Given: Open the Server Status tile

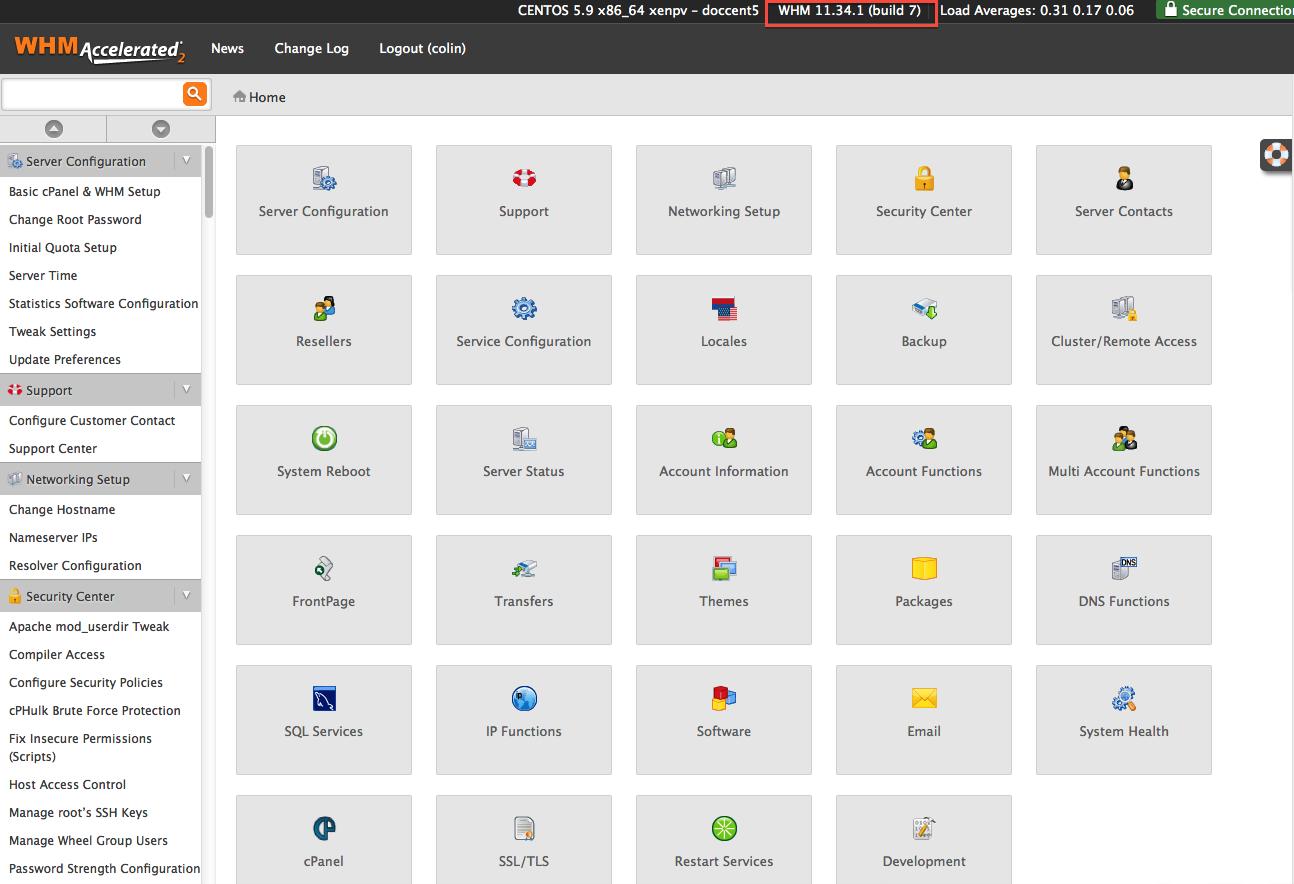Looking at the screenshot, I should click(x=524, y=460).
